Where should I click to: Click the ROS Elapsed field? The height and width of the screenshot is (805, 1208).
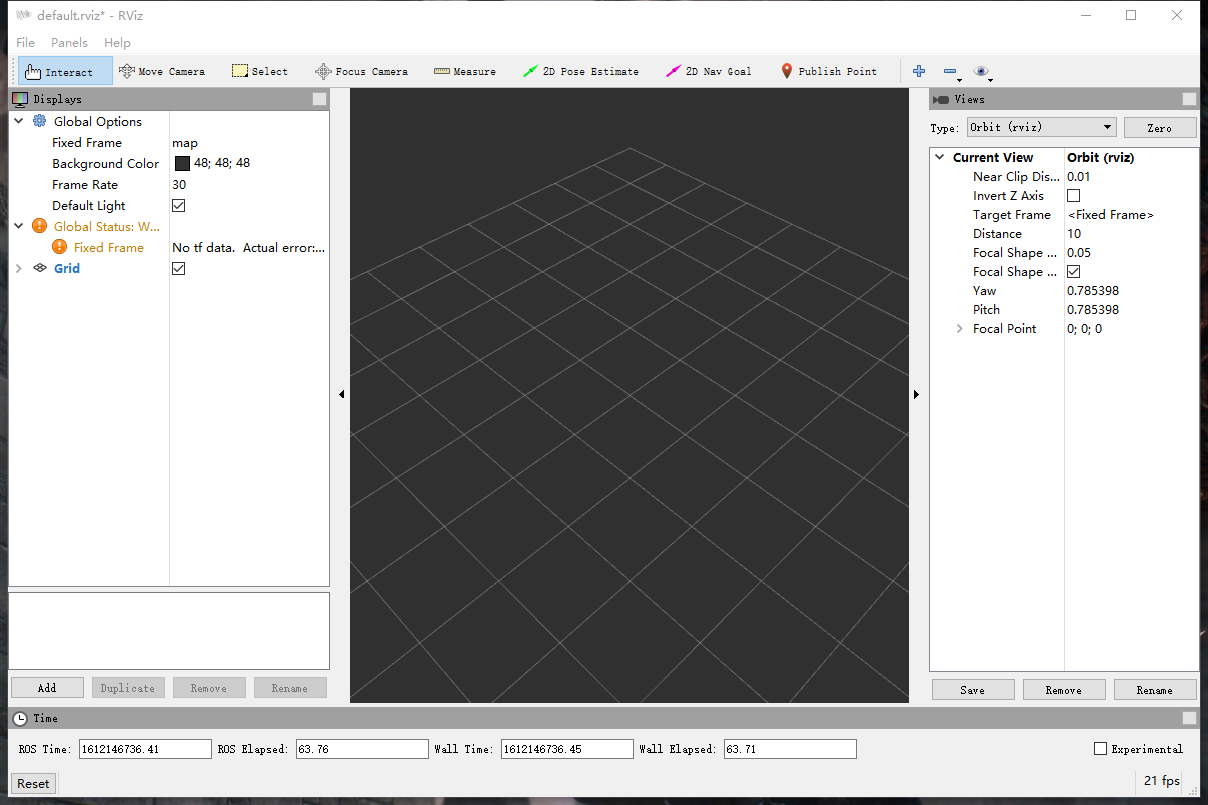362,749
